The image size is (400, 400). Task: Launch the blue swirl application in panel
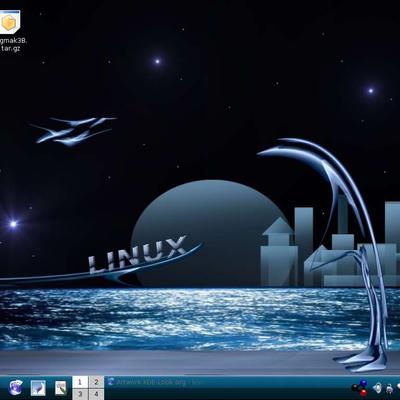(x=38, y=388)
